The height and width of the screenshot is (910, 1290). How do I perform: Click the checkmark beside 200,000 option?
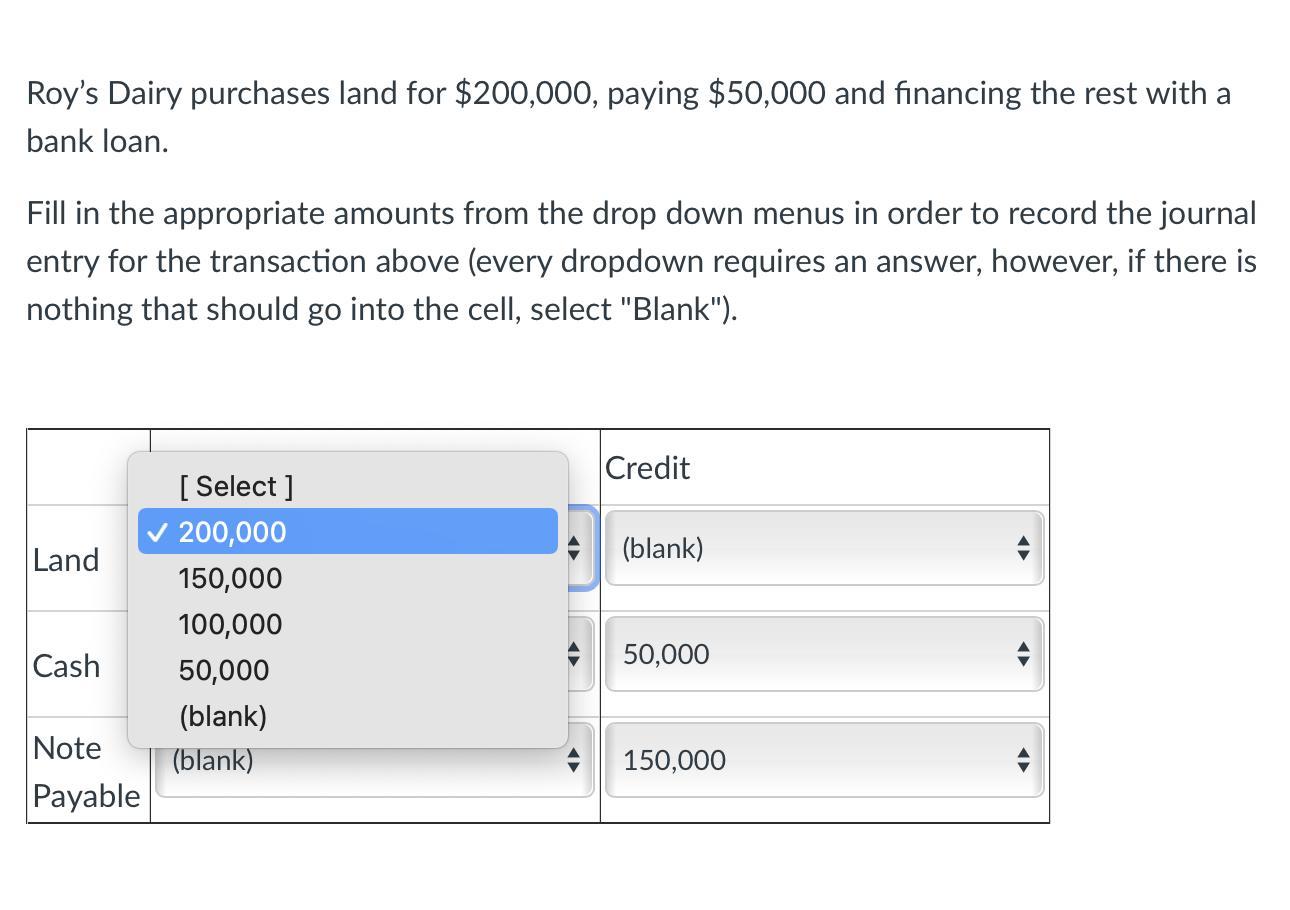(155, 532)
